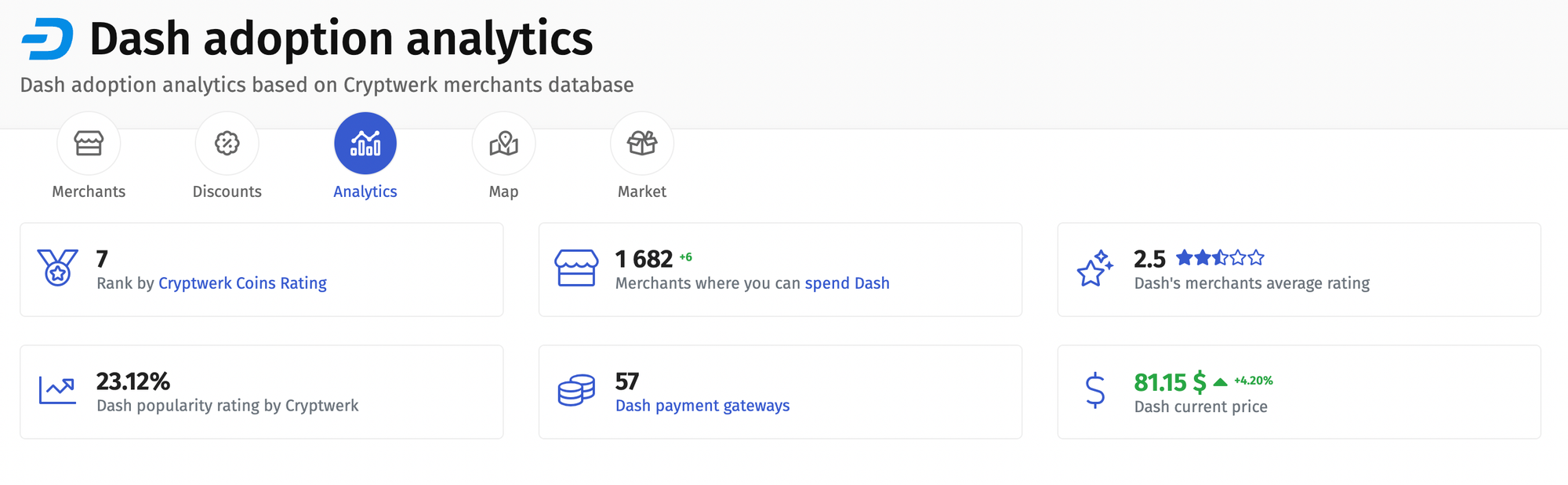This screenshot has width=1568, height=485.
Task: Click the rank value 7
Action: (102, 258)
